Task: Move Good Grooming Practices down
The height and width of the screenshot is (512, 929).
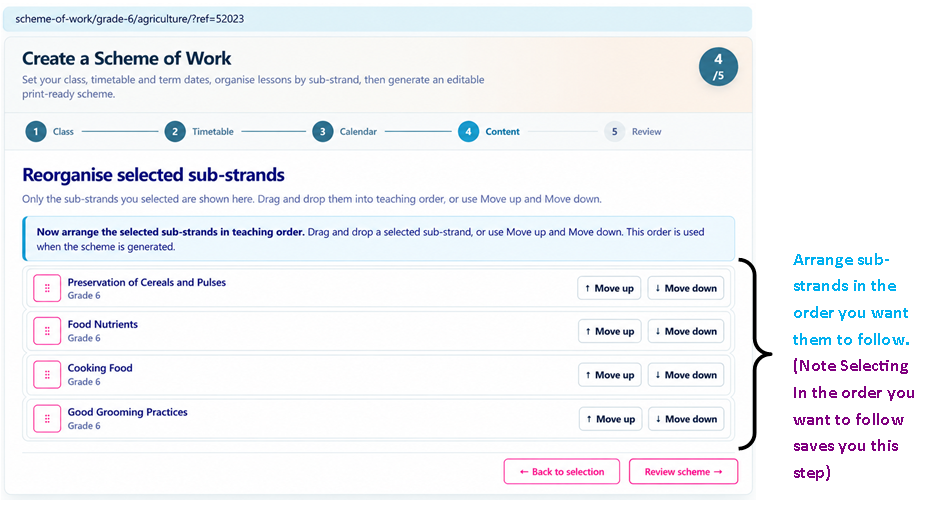Action: click(x=686, y=419)
